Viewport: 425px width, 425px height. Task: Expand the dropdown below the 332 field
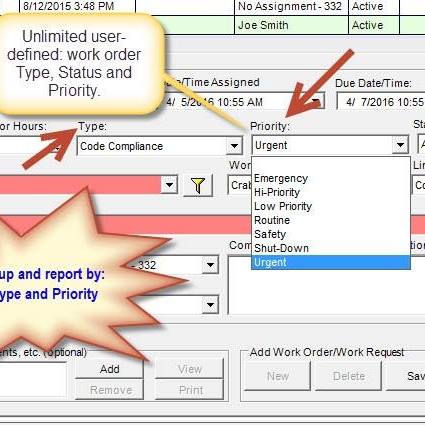click(210, 304)
